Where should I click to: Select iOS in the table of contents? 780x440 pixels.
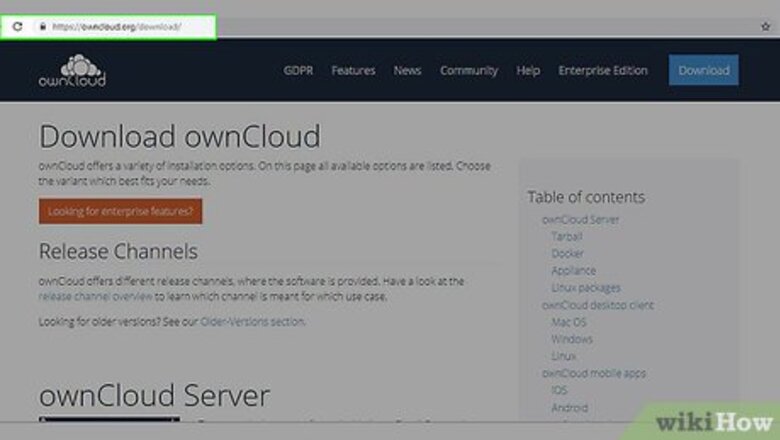coord(559,390)
